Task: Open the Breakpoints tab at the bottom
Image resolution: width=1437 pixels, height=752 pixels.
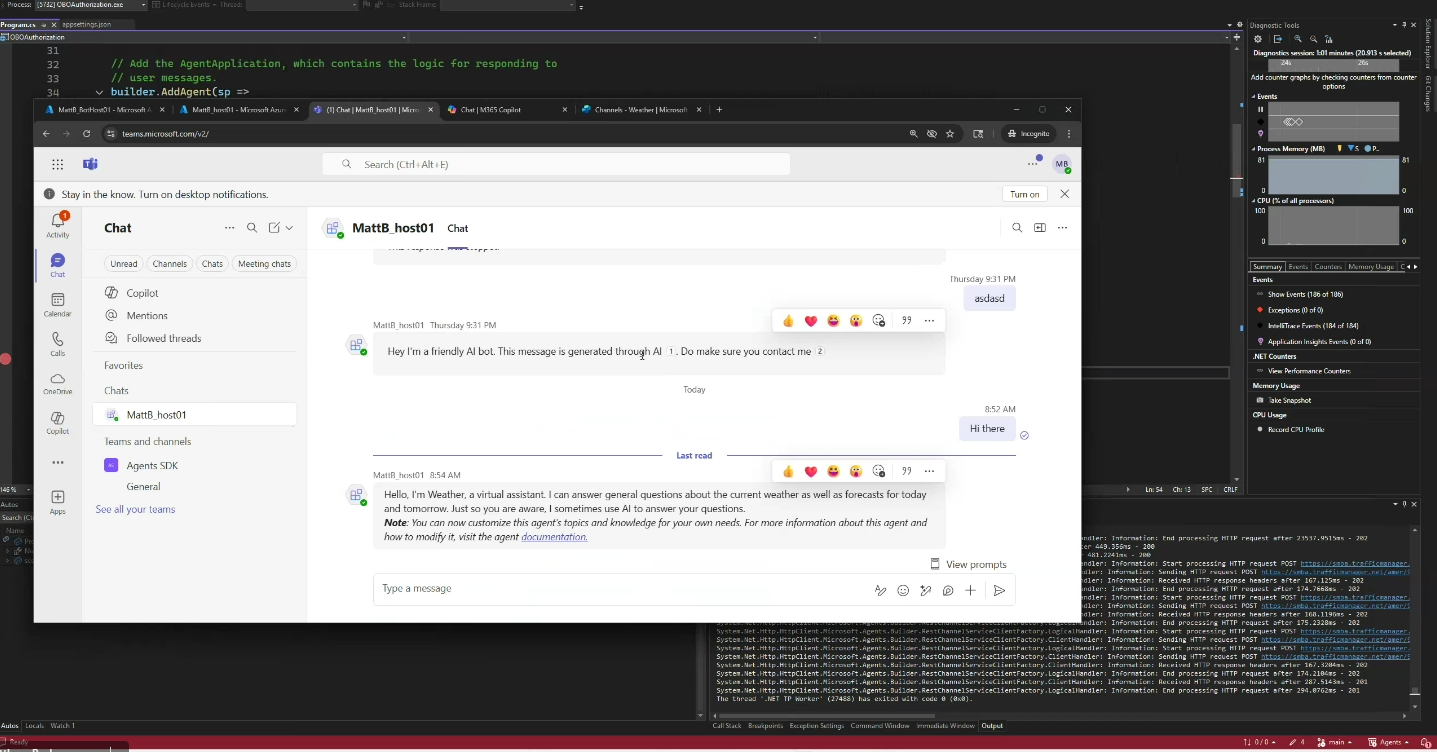Action: [x=765, y=726]
